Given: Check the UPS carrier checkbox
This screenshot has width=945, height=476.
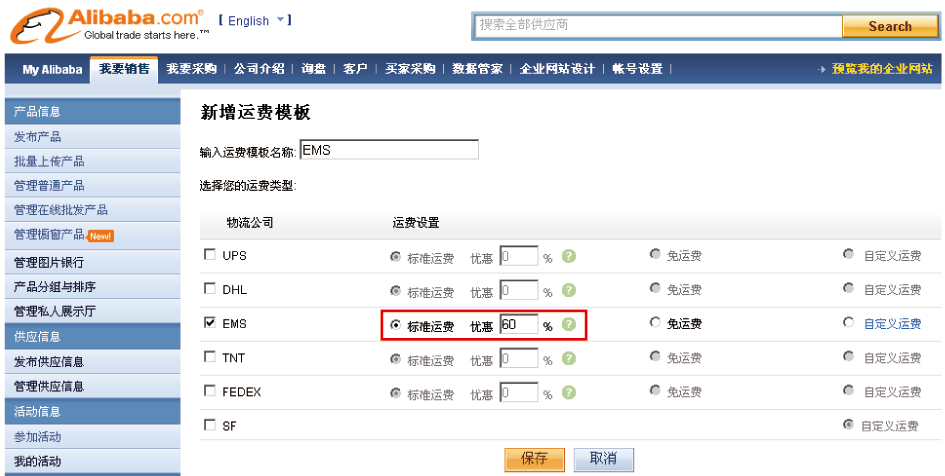Looking at the screenshot, I should click(x=210, y=255).
